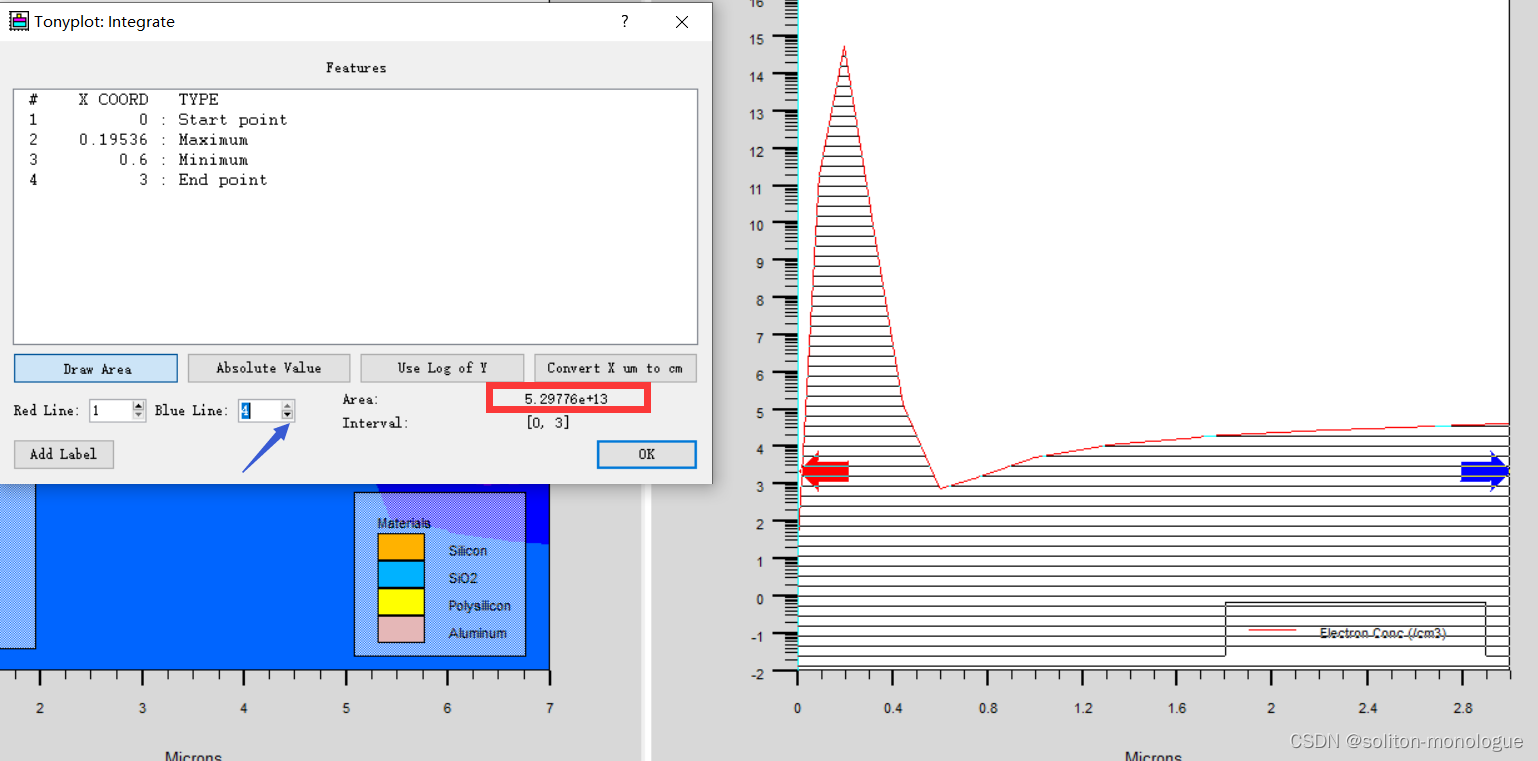This screenshot has height=761, width=1538.
Task: Click the Red Line spinner up arrow
Action: tap(138, 405)
